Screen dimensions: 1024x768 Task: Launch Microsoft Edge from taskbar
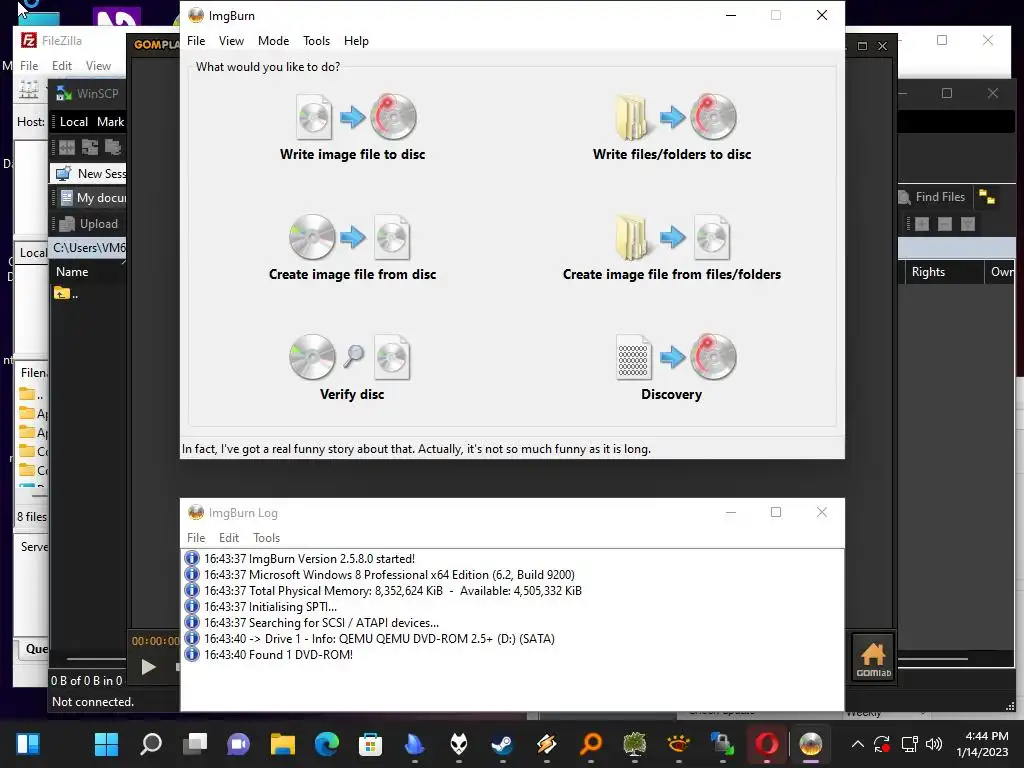coord(327,743)
